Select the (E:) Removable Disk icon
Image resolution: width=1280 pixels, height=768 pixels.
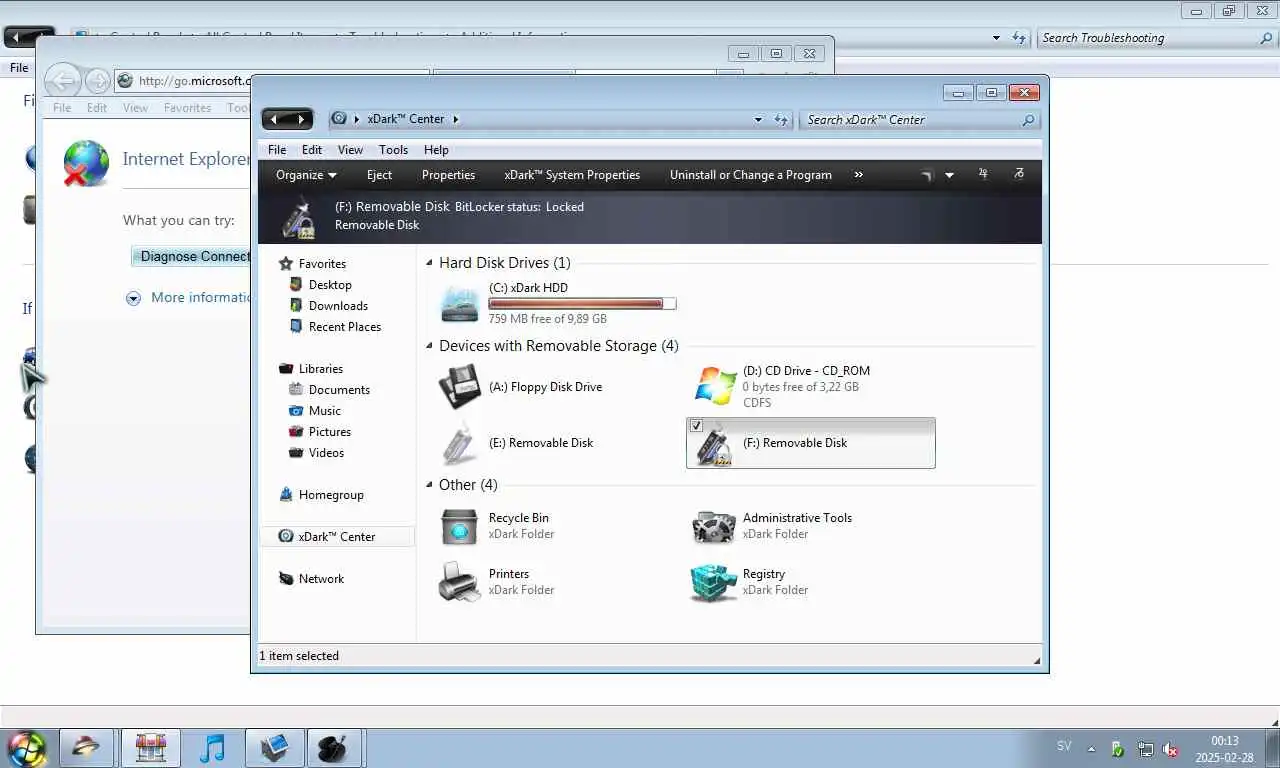(x=460, y=443)
